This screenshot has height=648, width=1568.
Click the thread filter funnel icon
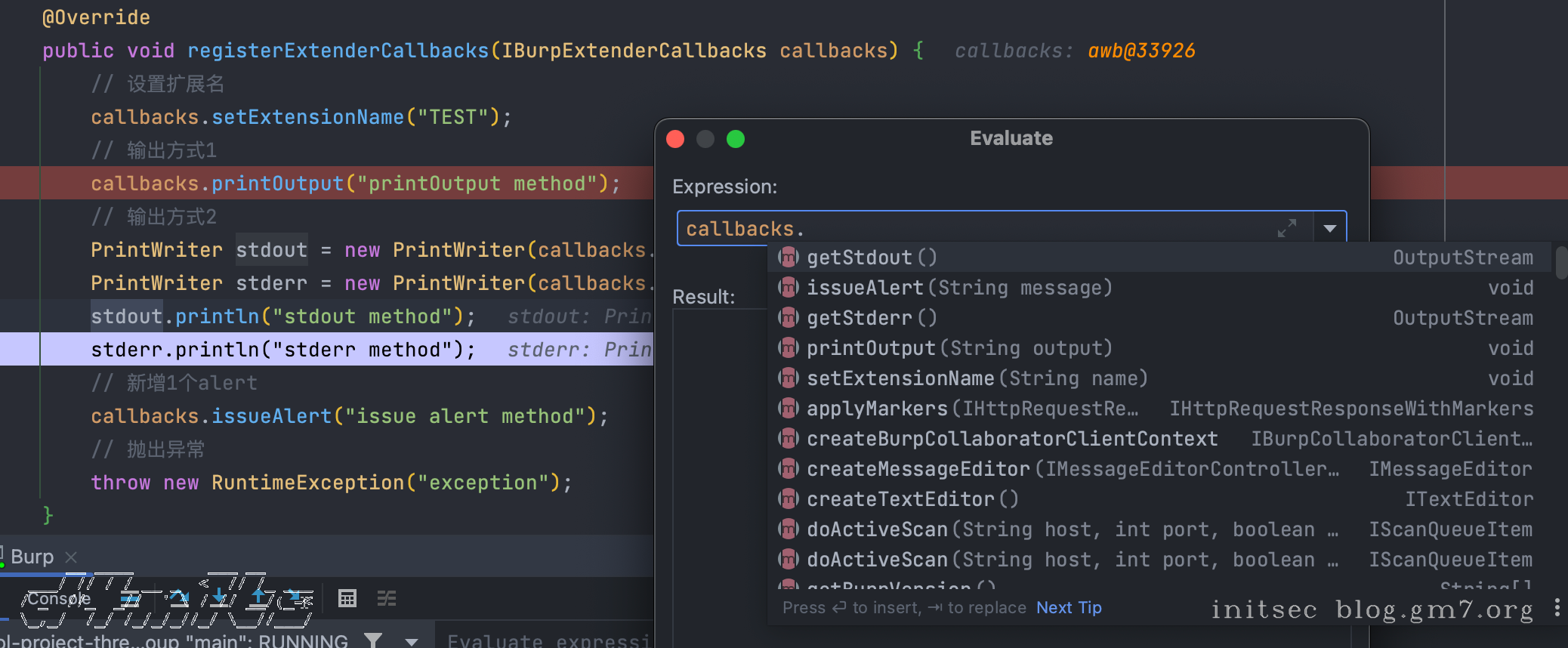pos(373,640)
